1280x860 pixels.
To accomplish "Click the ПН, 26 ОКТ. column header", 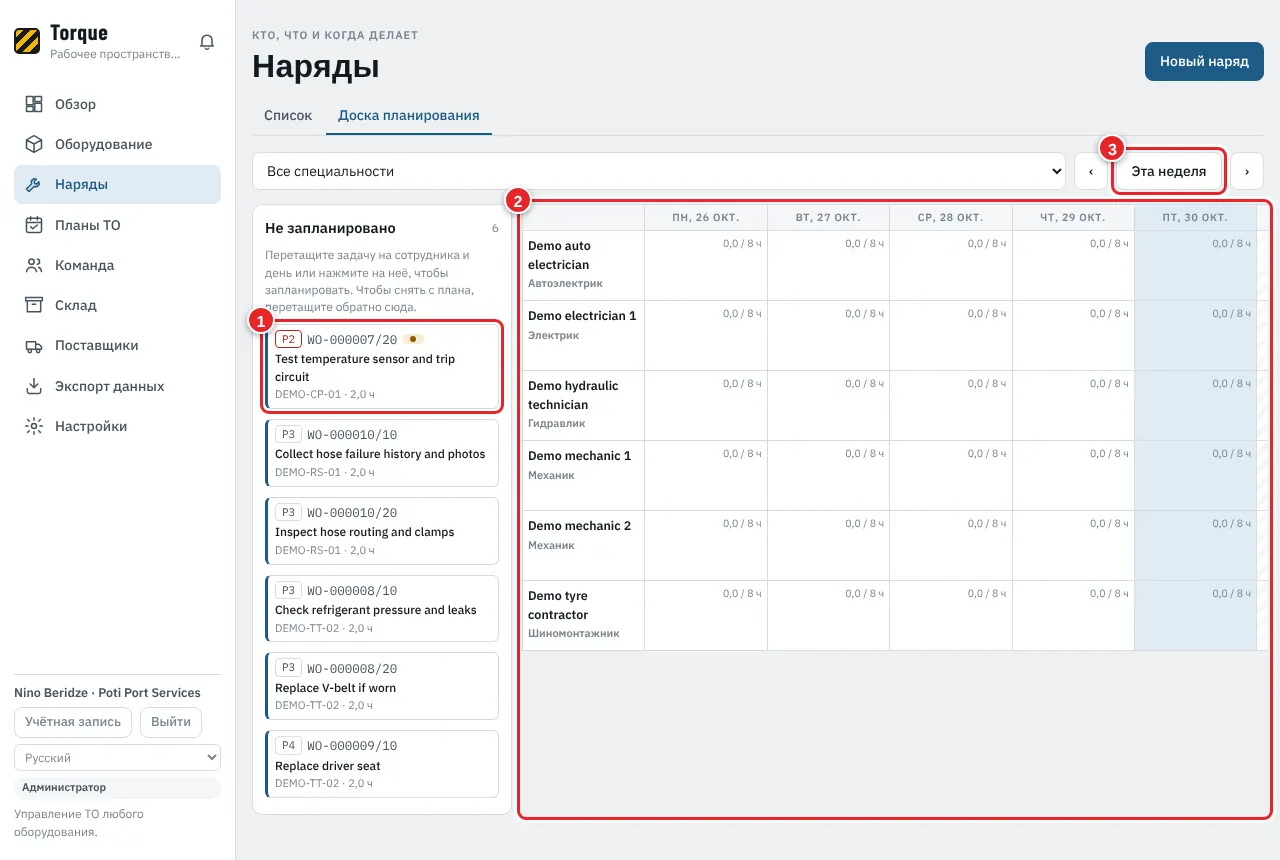I will [x=706, y=217].
